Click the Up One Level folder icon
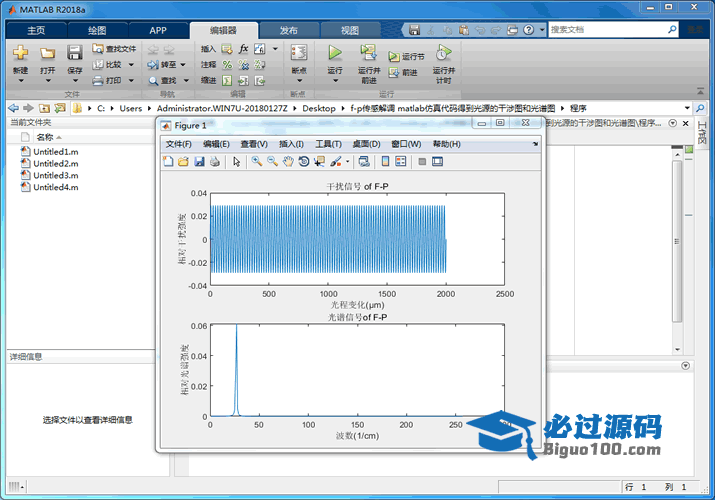 point(44,108)
